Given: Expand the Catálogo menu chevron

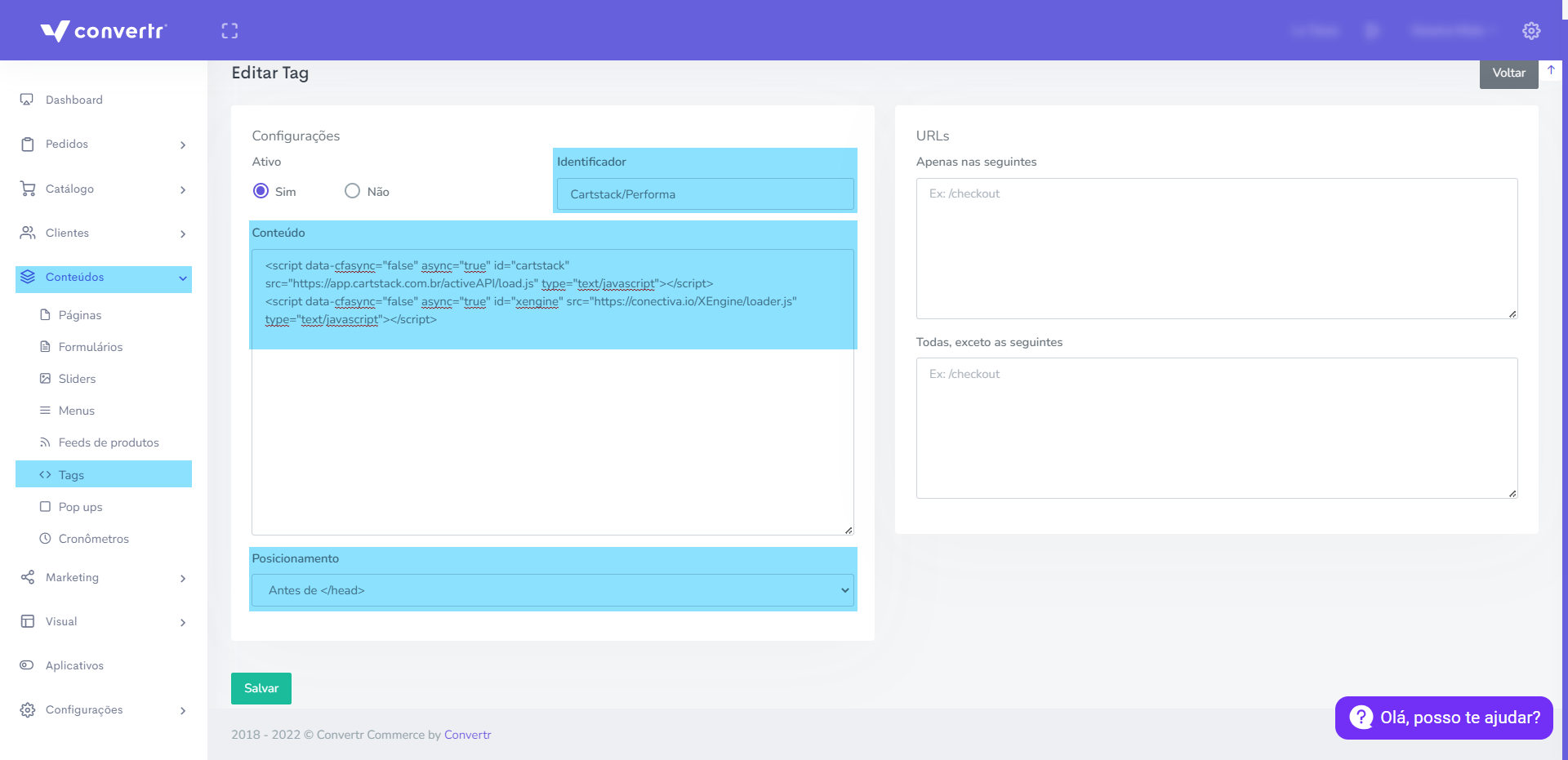Looking at the screenshot, I should (183, 189).
